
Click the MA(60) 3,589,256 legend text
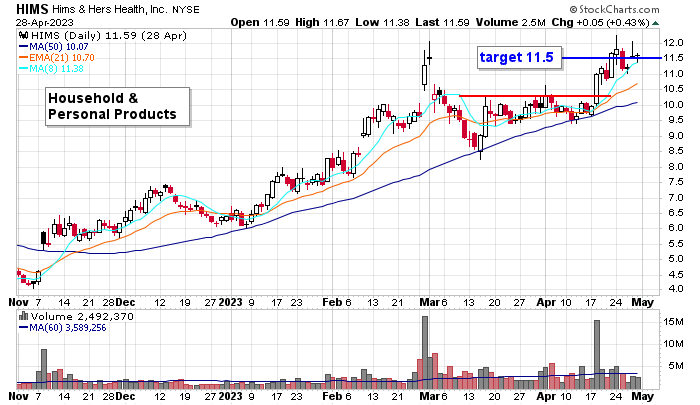coord(67,328)
